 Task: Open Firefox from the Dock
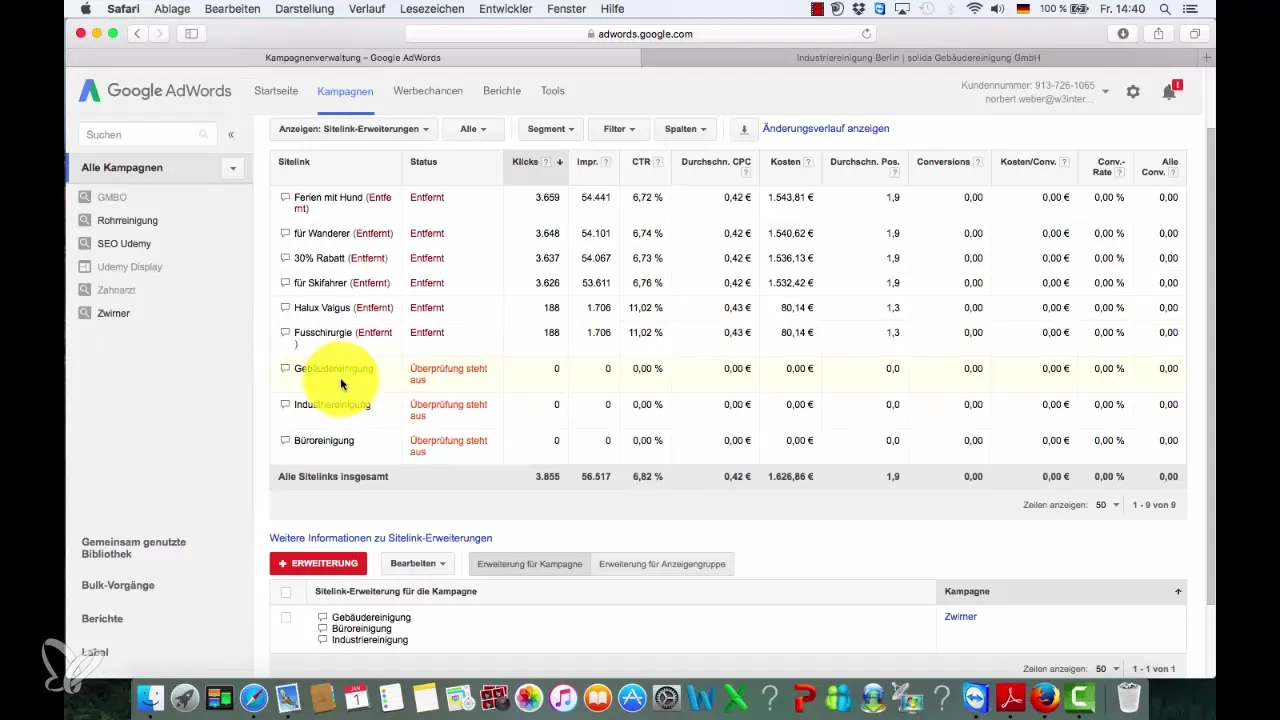coord(1045,697)
